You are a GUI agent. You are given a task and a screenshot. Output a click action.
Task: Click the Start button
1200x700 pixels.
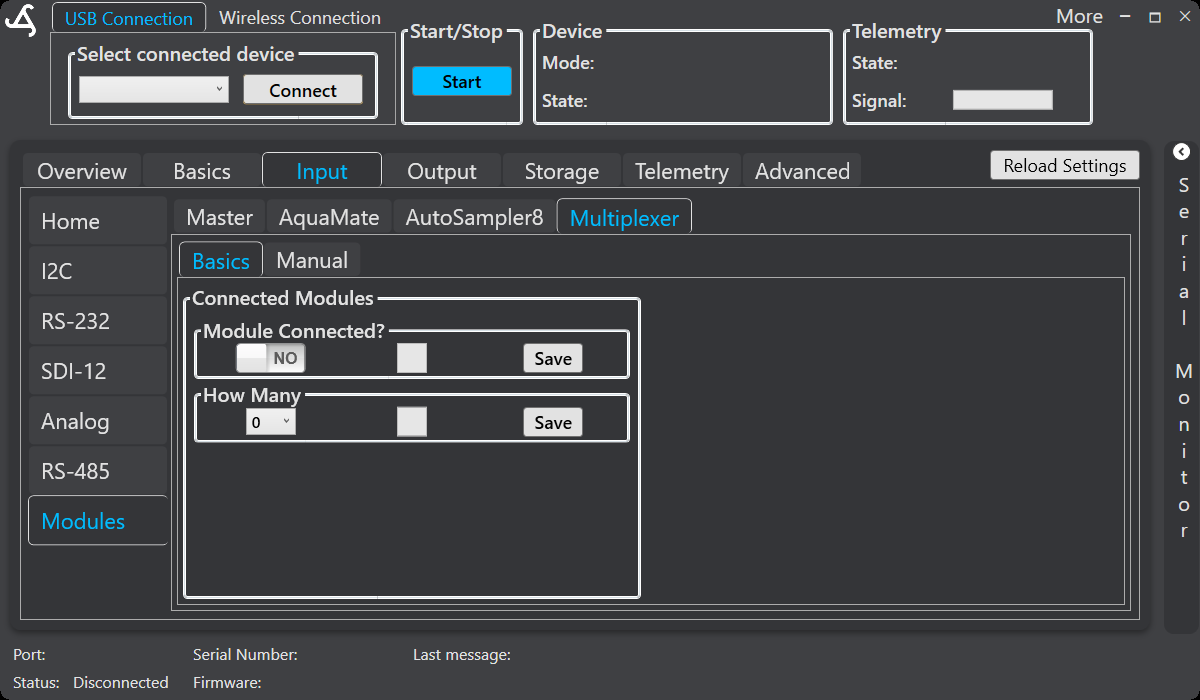[x=462, y=82]
